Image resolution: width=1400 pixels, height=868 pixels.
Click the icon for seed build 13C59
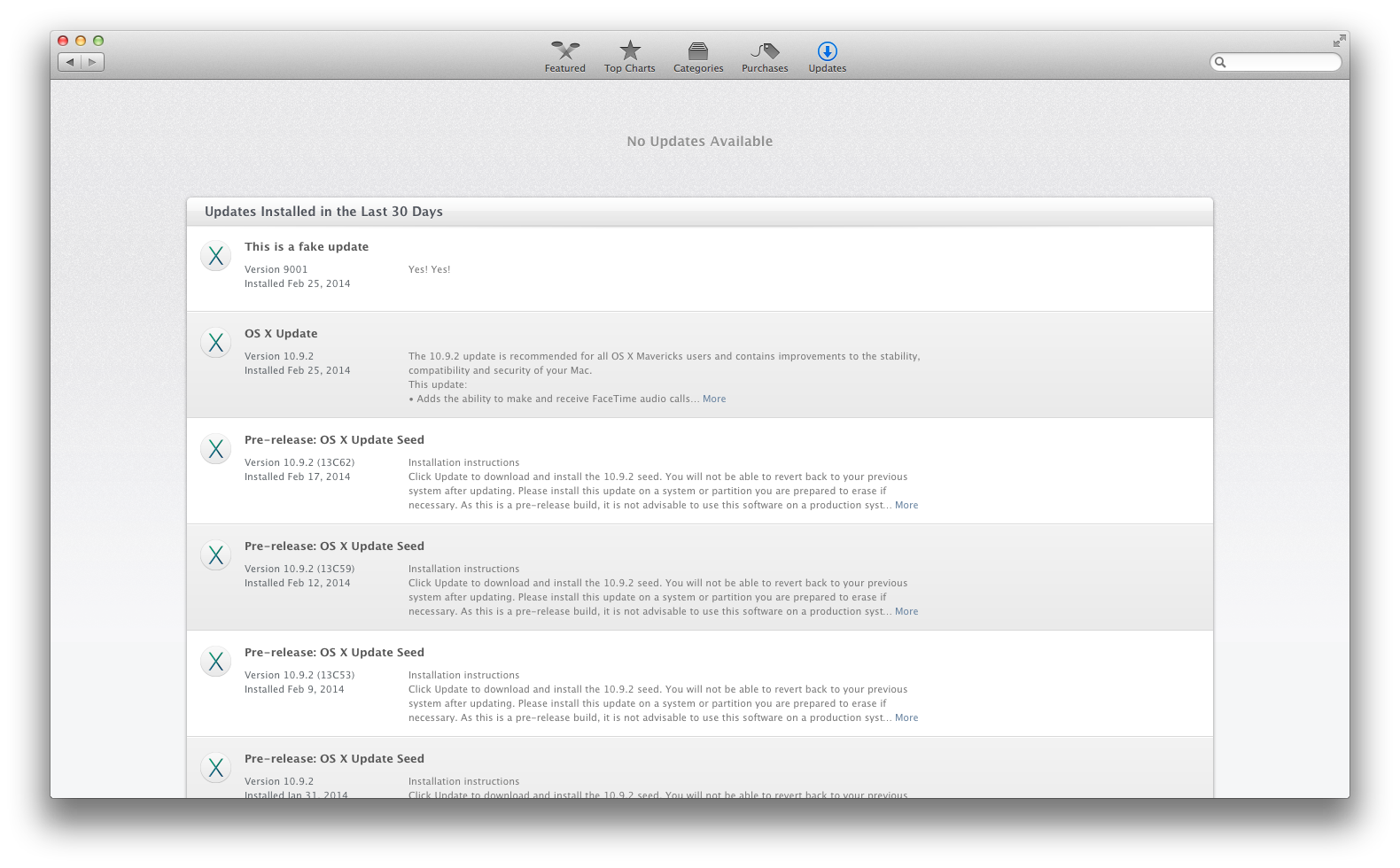point(215,555)
